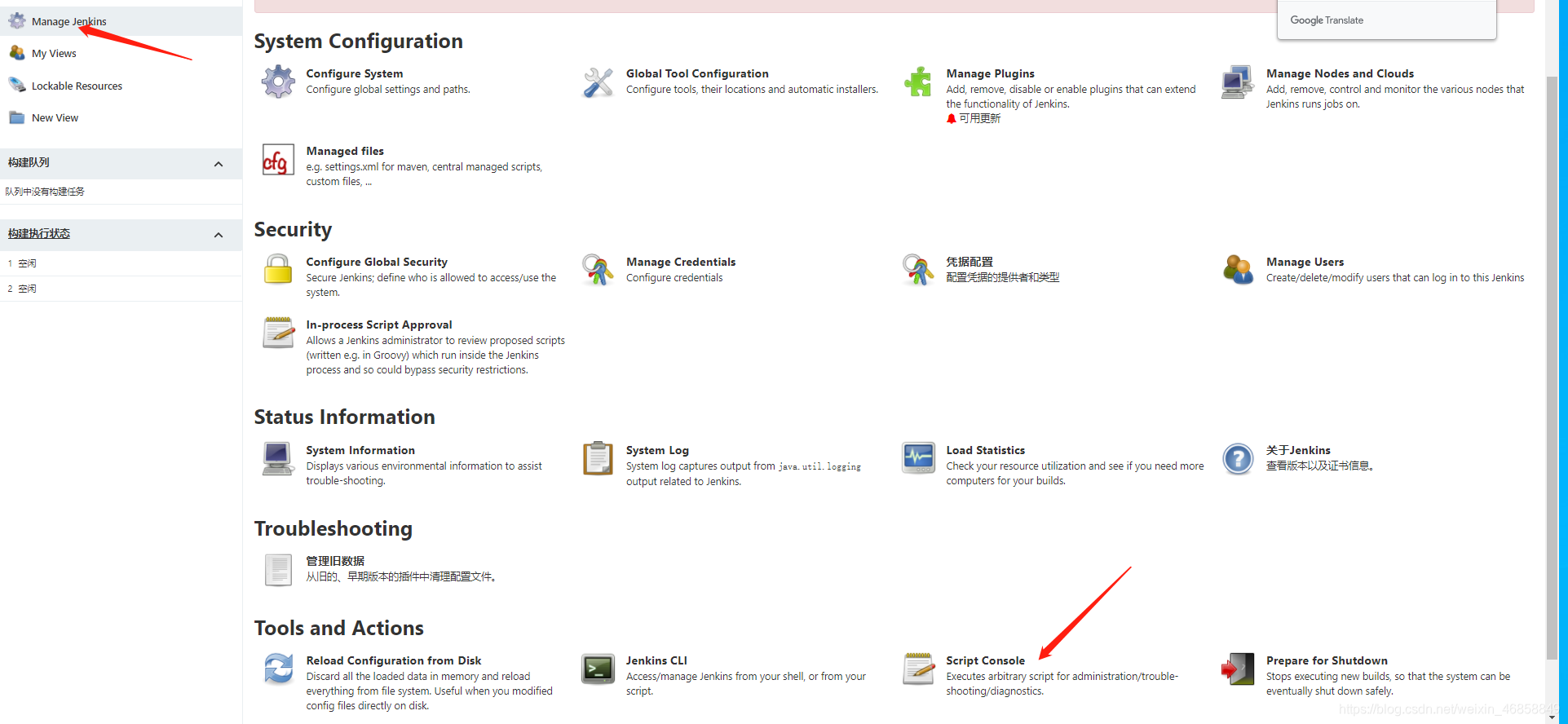Click the Manage Credentials keys icon
The image size is (1568, 724).
(598, 270)
